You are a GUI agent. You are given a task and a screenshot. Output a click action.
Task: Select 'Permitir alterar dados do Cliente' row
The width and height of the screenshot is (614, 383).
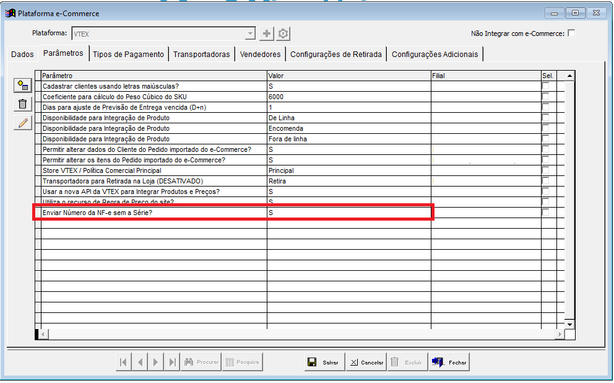299,150
